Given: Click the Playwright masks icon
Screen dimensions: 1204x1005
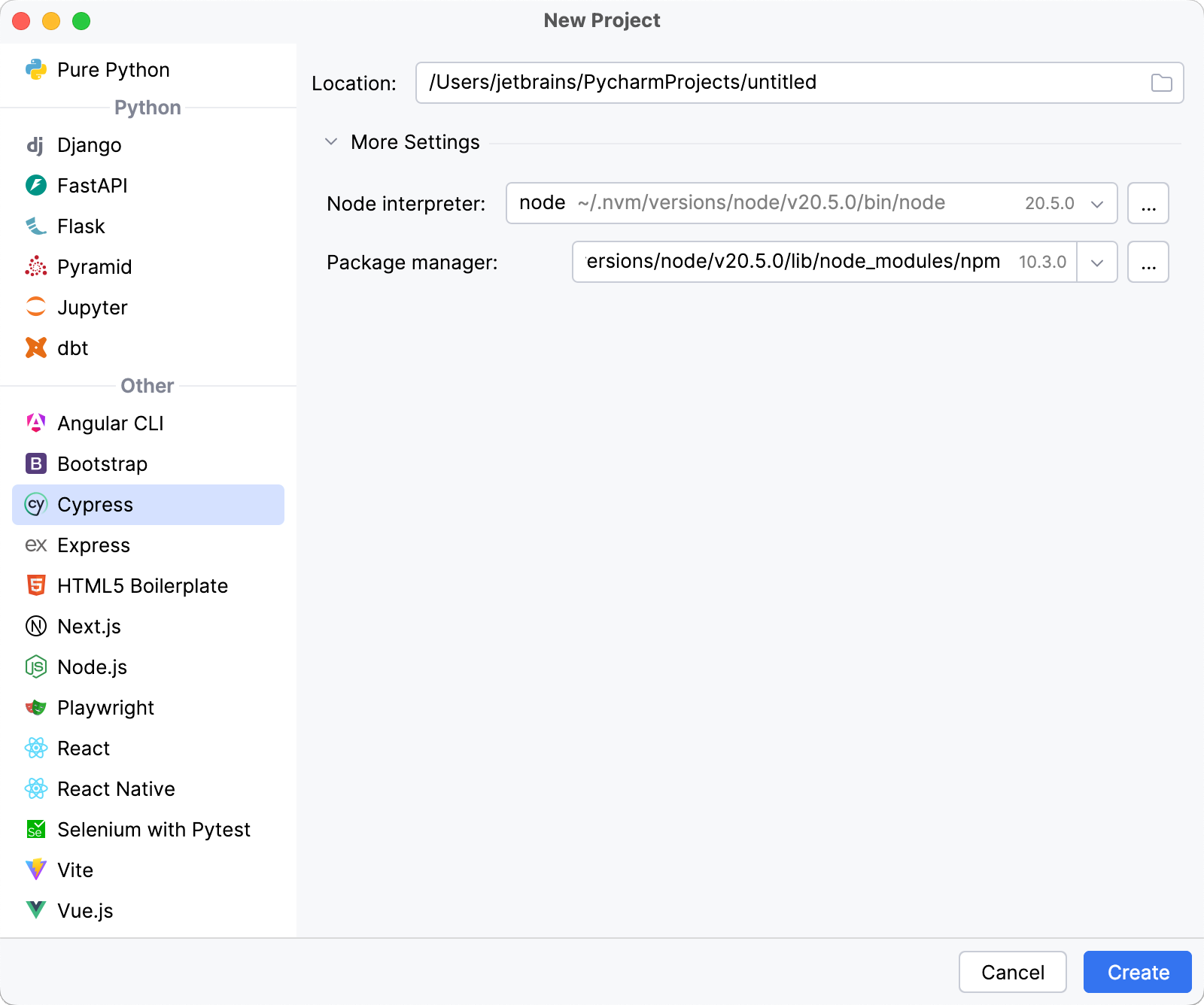Looking at the screenshot, I should click(35, 707).
